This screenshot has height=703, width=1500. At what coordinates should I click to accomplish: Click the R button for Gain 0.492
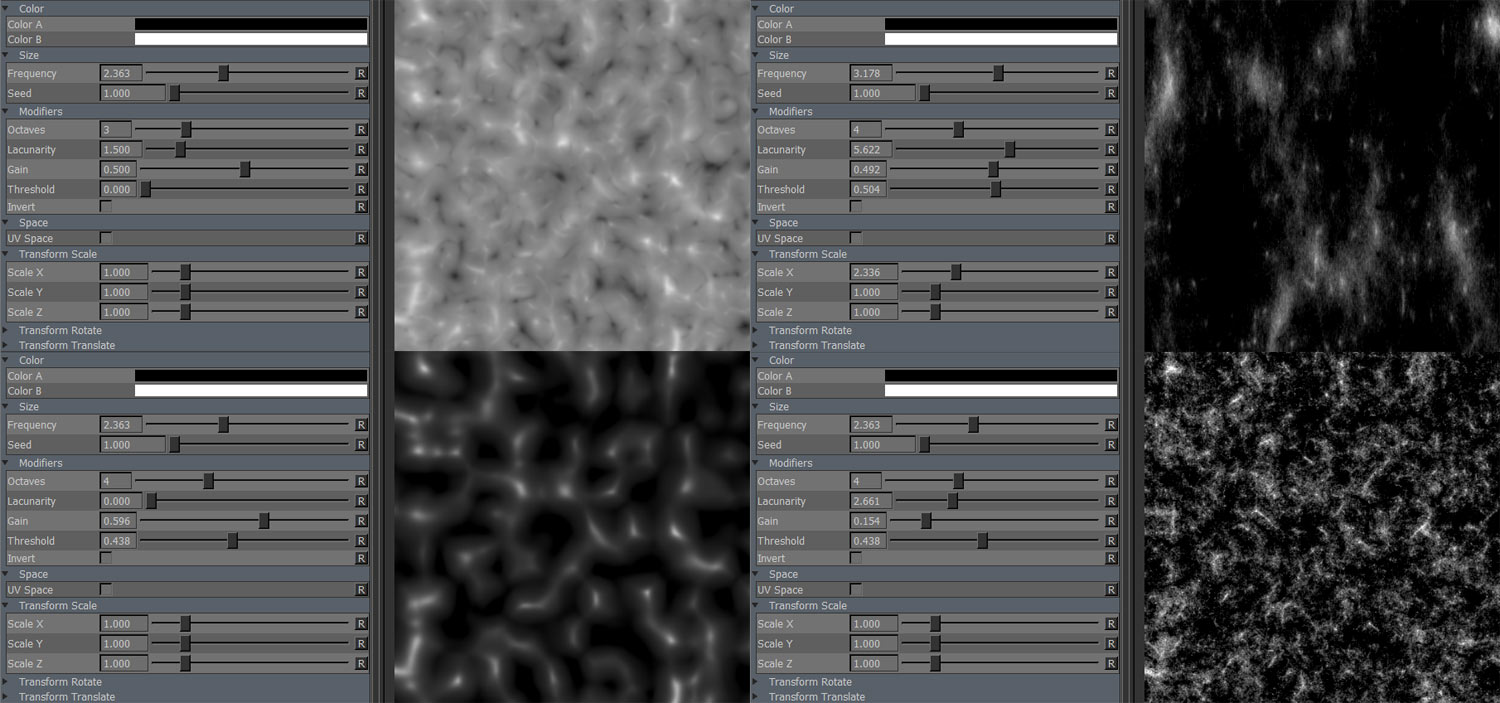(x=1111, y=170)
